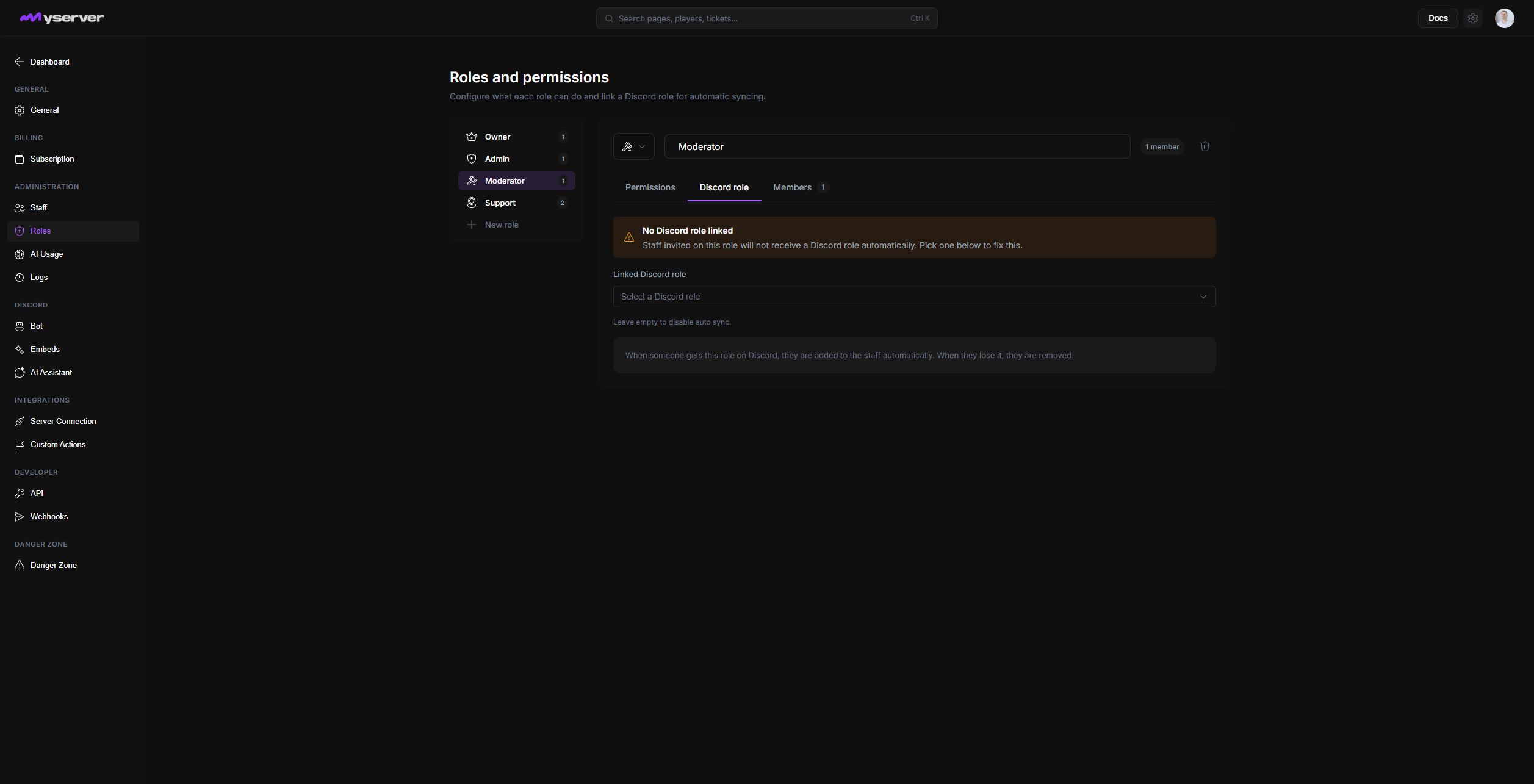The image size is (1534, 784).
Task: Switch to the Discord role tab
Action: (724, 187)
